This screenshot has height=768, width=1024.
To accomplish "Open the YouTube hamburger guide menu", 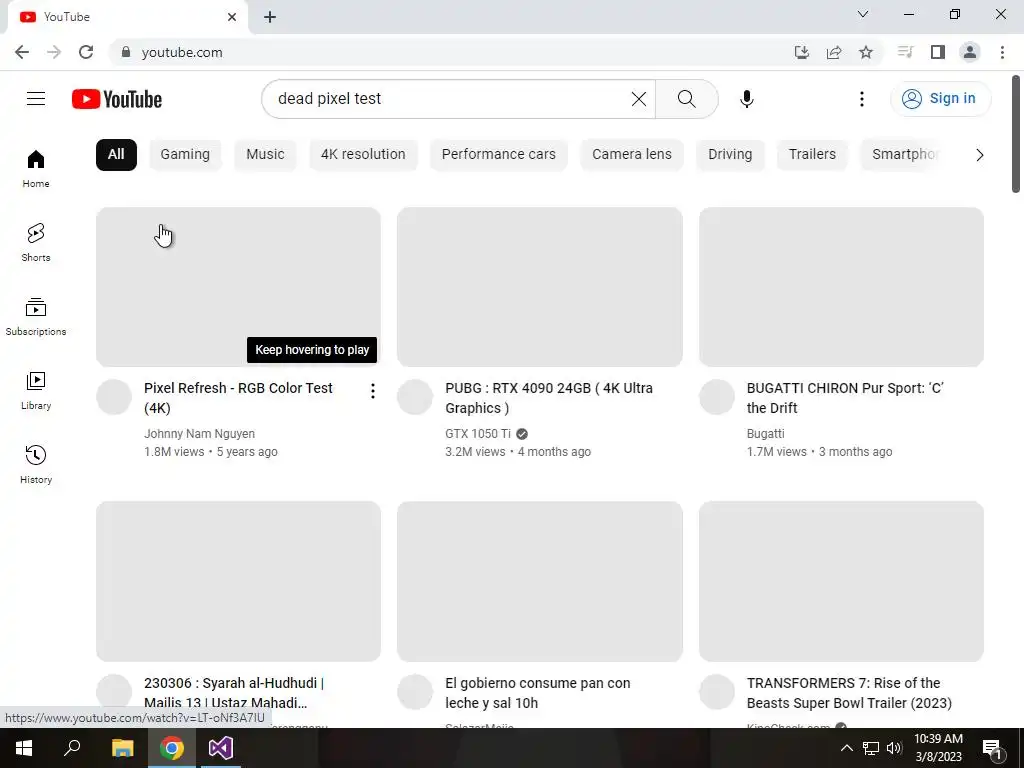I will tap(36, 99).
